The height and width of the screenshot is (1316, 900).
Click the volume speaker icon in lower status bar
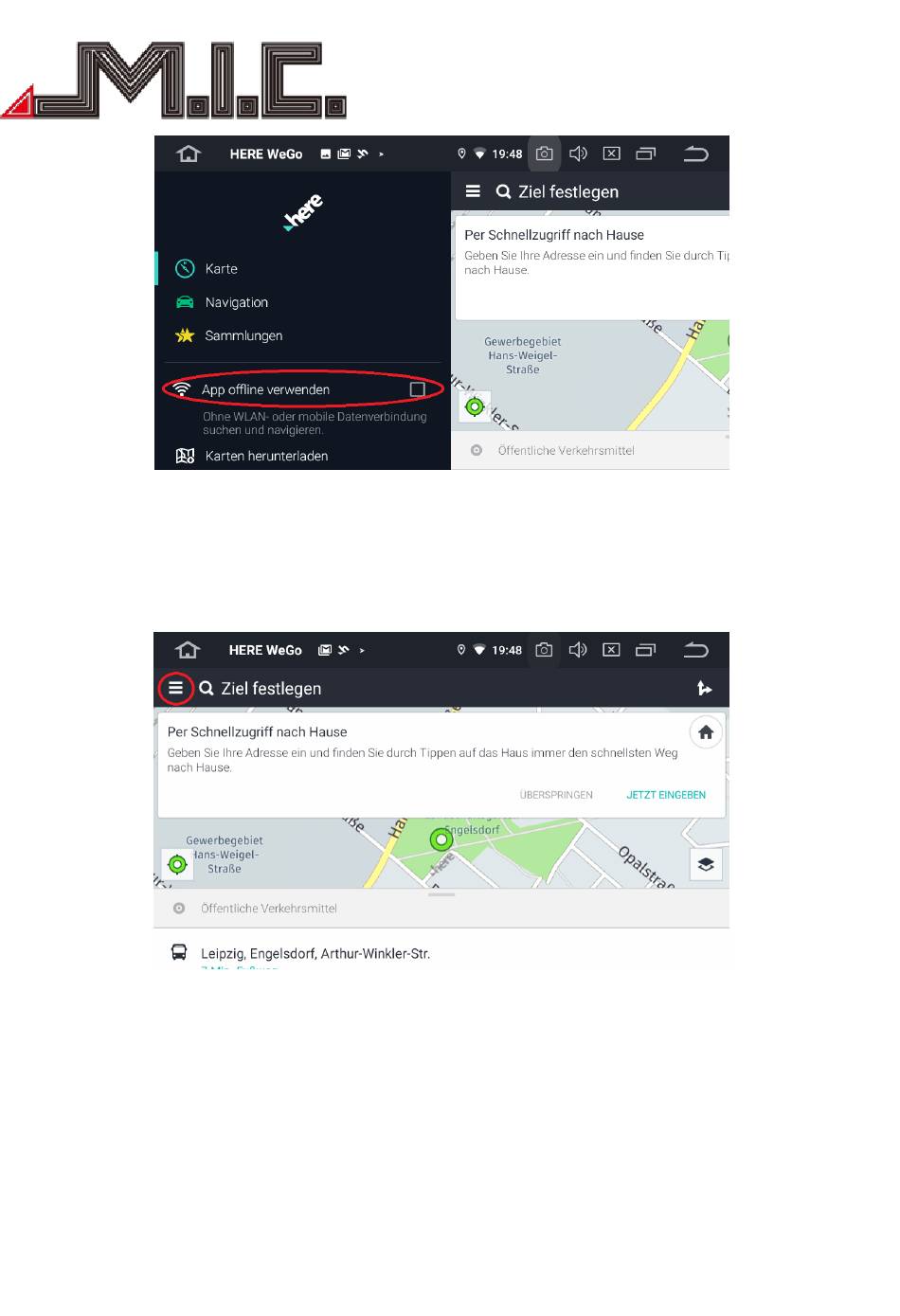(578, 650)
